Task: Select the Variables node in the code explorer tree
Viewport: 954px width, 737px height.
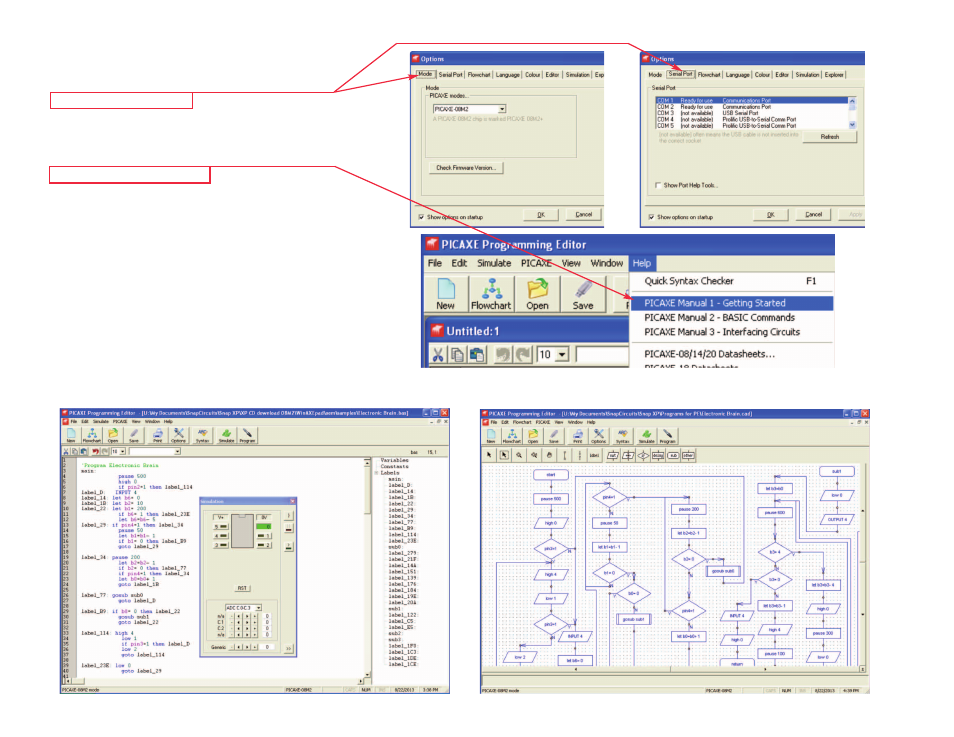Action: [x=394, y=461]
